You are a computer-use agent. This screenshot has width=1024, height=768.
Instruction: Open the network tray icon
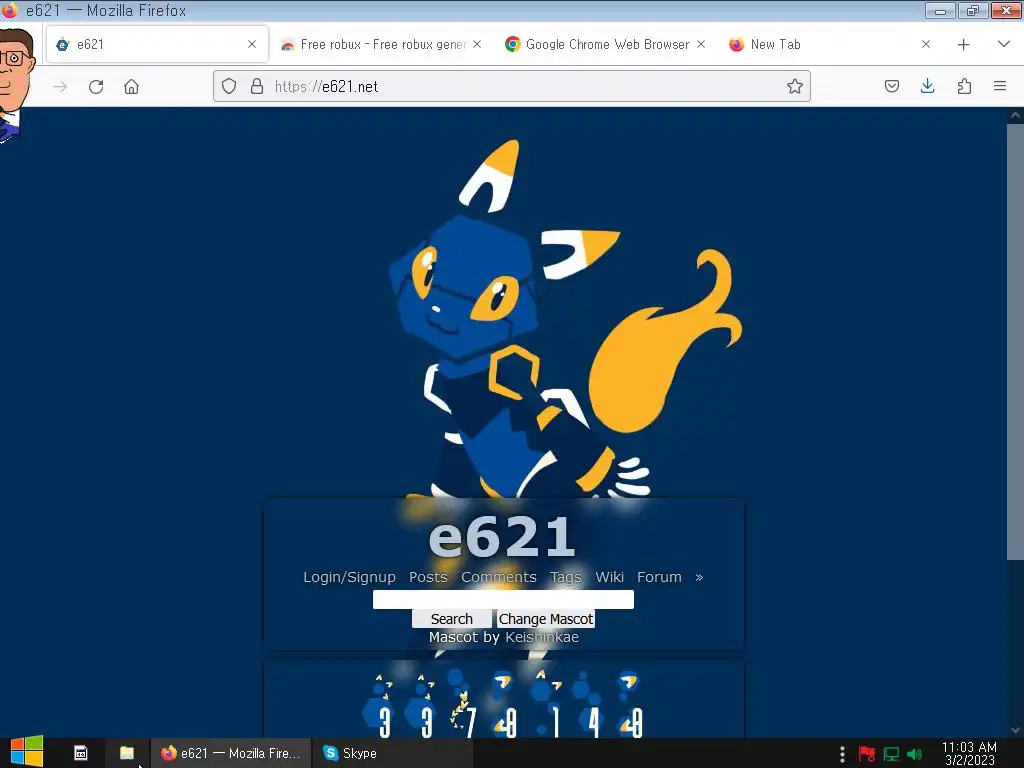point(891,754)
